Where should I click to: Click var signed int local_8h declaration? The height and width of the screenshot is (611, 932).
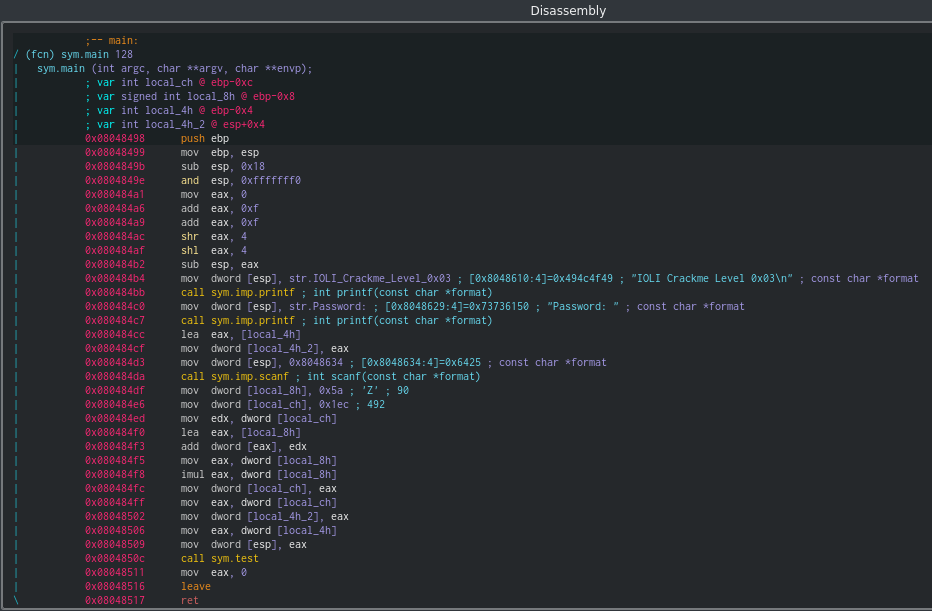pos(190,96)
